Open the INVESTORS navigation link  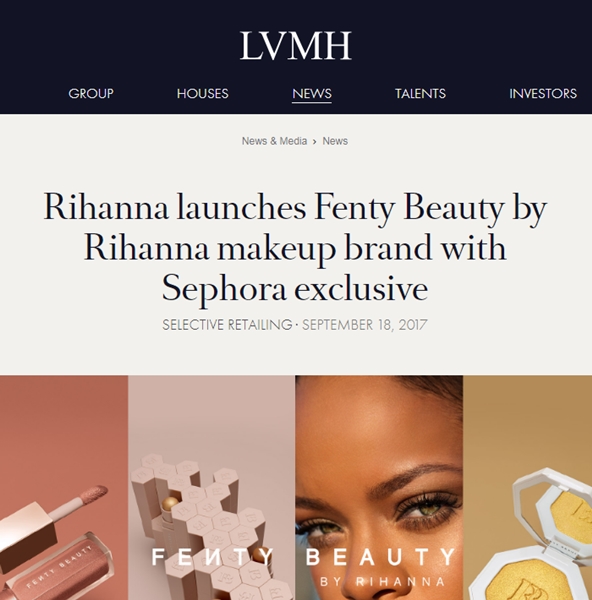(543, 93)
